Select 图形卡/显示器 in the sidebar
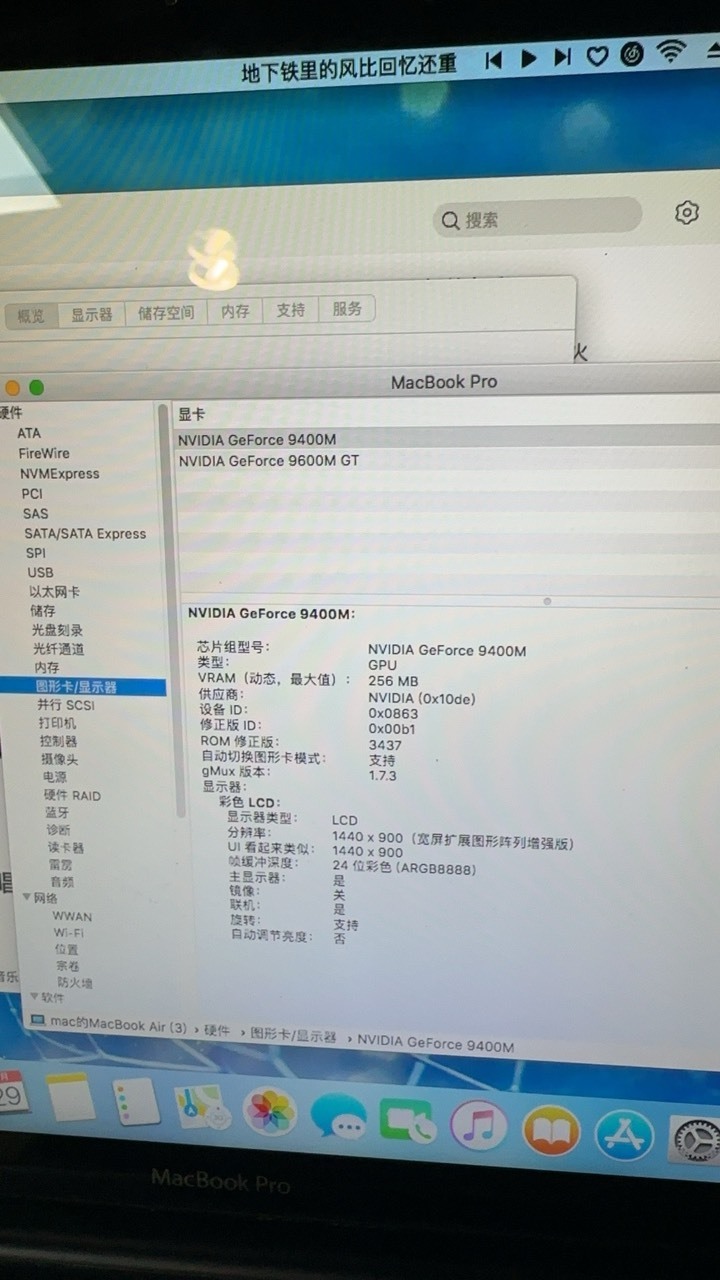This screenshot has height=1280, width=720. (x=83, y=687)
